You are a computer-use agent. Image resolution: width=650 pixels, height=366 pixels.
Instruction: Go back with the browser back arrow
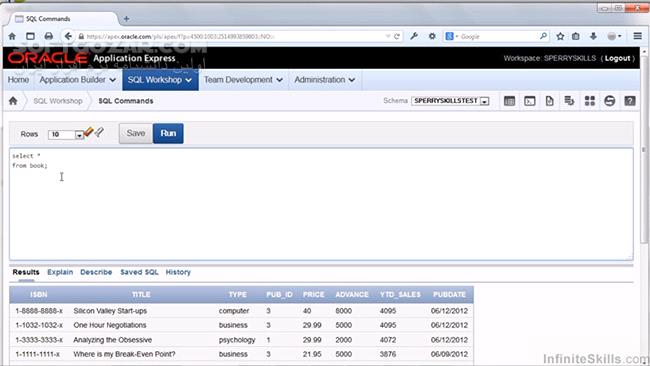click(68, 36)
